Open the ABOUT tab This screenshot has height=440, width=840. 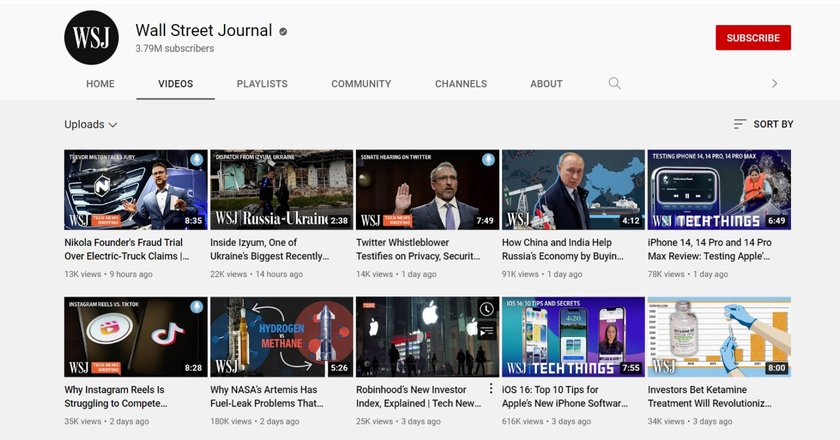546,84
